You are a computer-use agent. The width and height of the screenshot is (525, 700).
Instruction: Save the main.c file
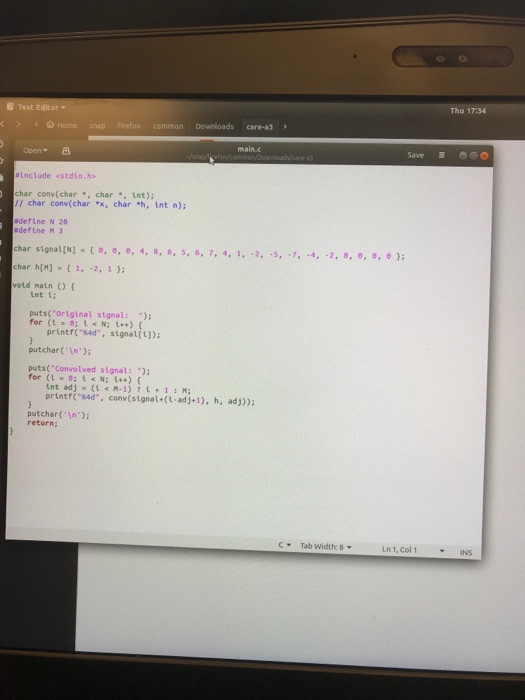click(x=415, y=155)
